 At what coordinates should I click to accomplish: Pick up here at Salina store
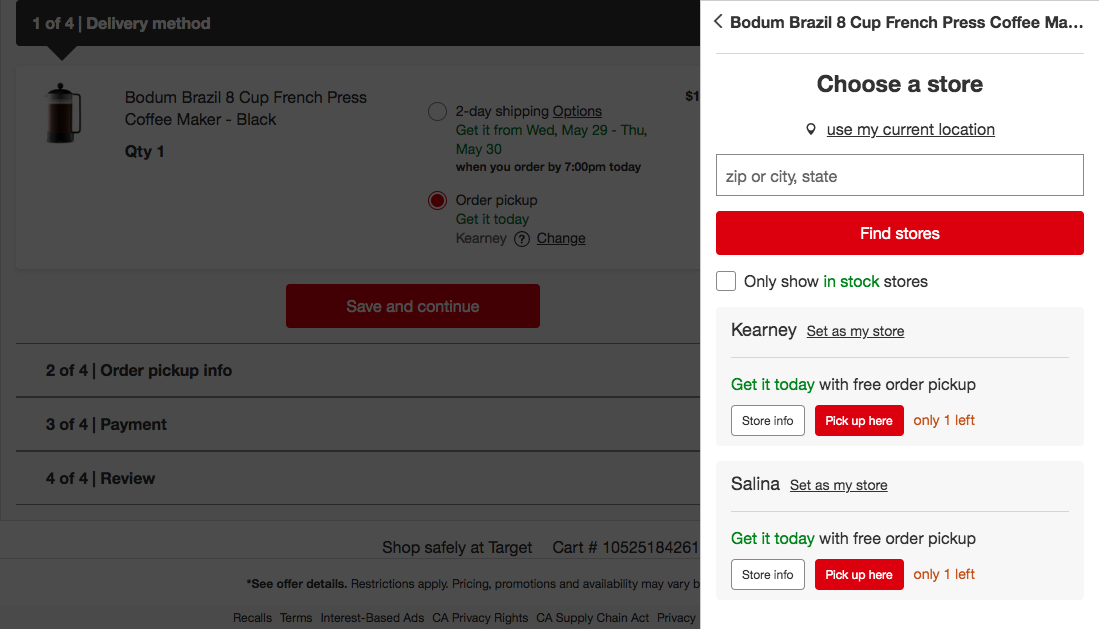pyautogui.click(x=858, y=575)
